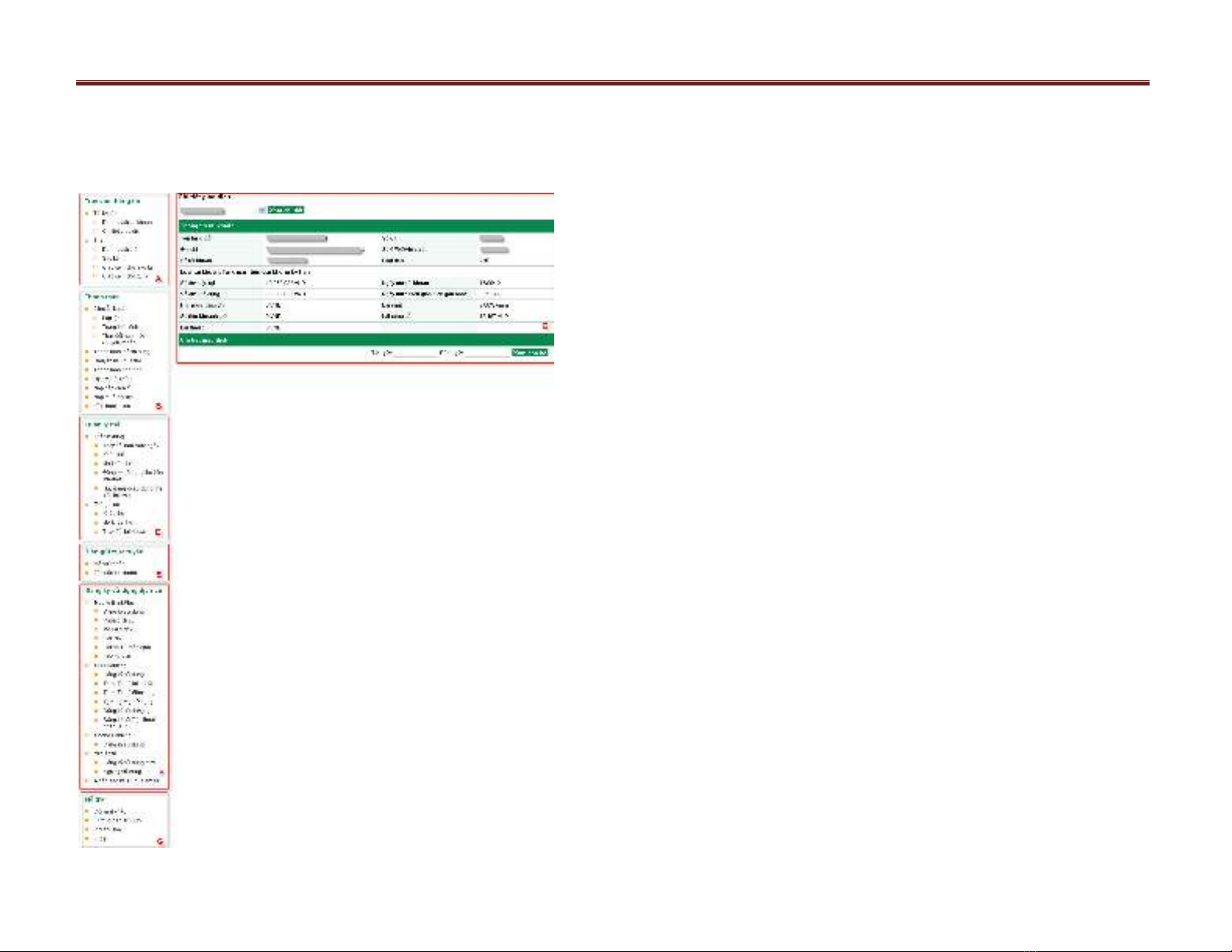Collapse the first tree group in sidebar panel A
The height and width of the screenshot is (952, 1232).
click(x=88, y=213)
